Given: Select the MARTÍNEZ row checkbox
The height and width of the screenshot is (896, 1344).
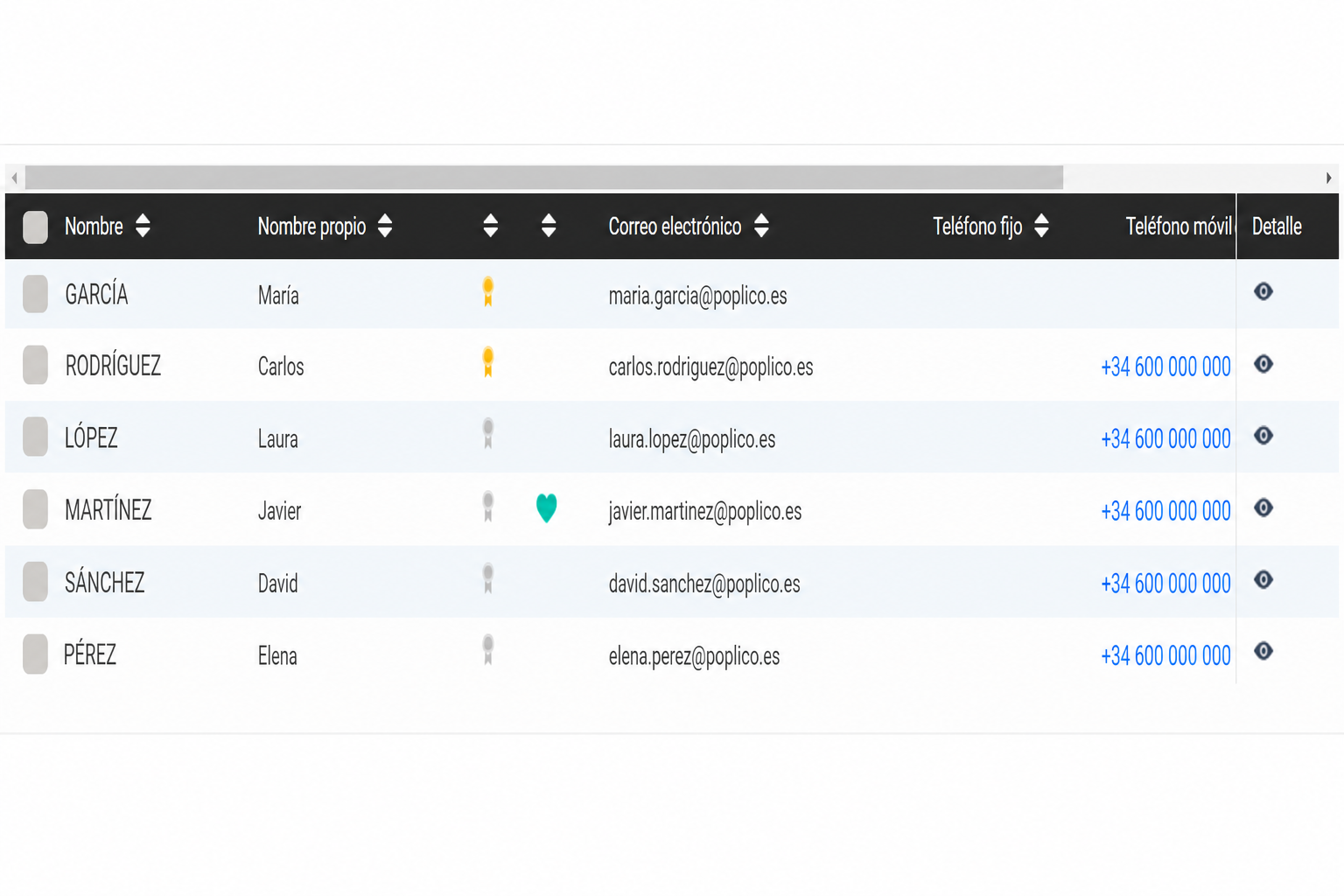Looking at the screenshot, I should pos(35,509).
